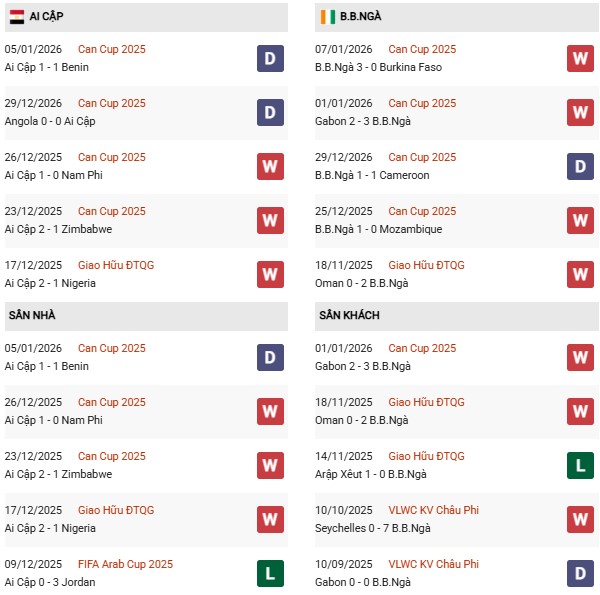
Task: Open the FIFA Arab Cup 2025 link
Action: (122, 564)
